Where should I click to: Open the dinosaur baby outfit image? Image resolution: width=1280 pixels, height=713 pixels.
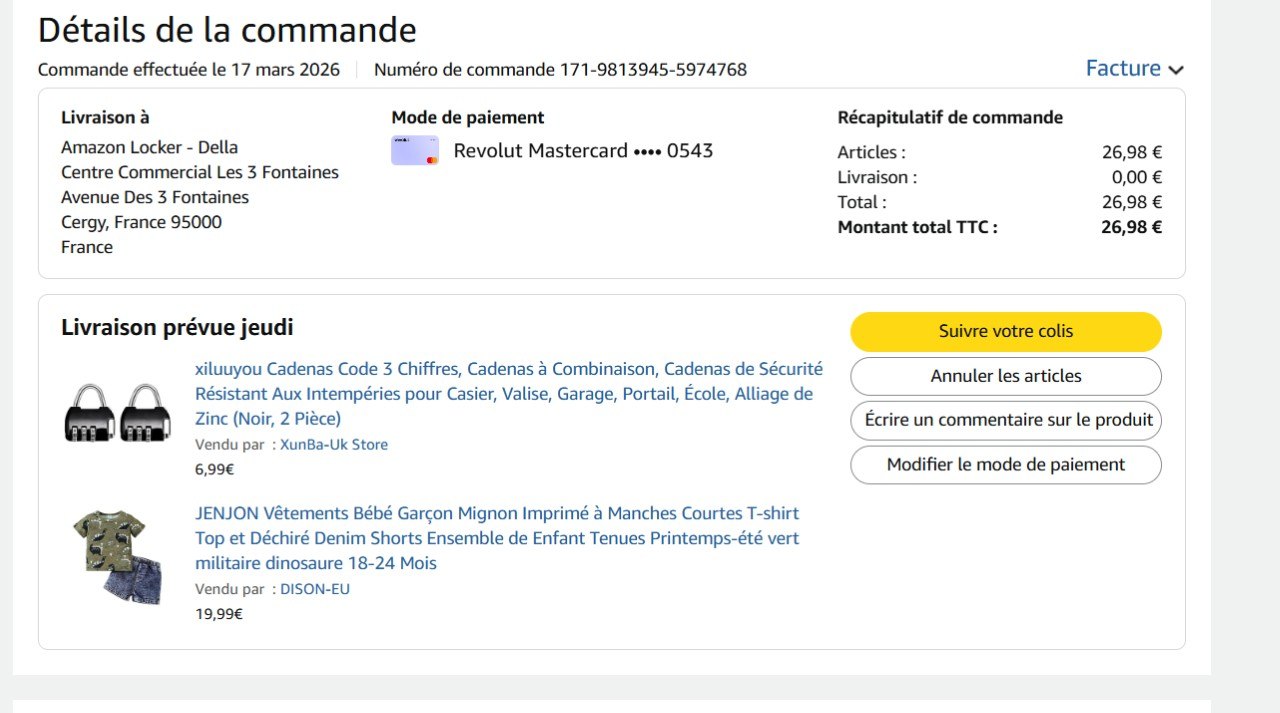[x=118, y=556]
